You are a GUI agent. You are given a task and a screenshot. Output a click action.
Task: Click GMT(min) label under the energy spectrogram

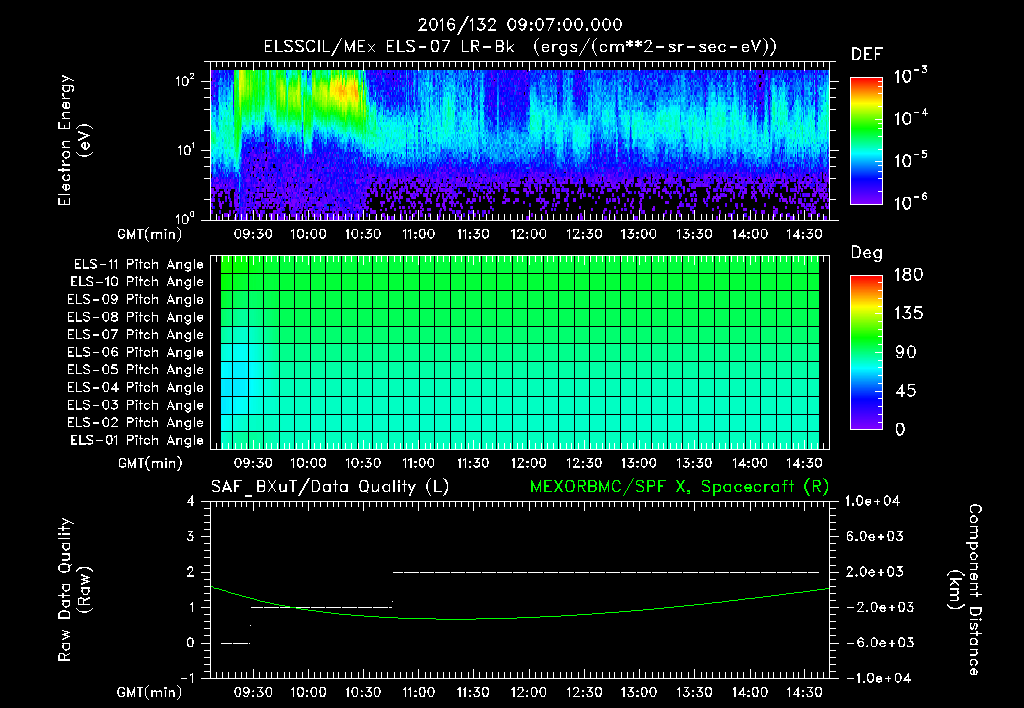click(150, 234)
